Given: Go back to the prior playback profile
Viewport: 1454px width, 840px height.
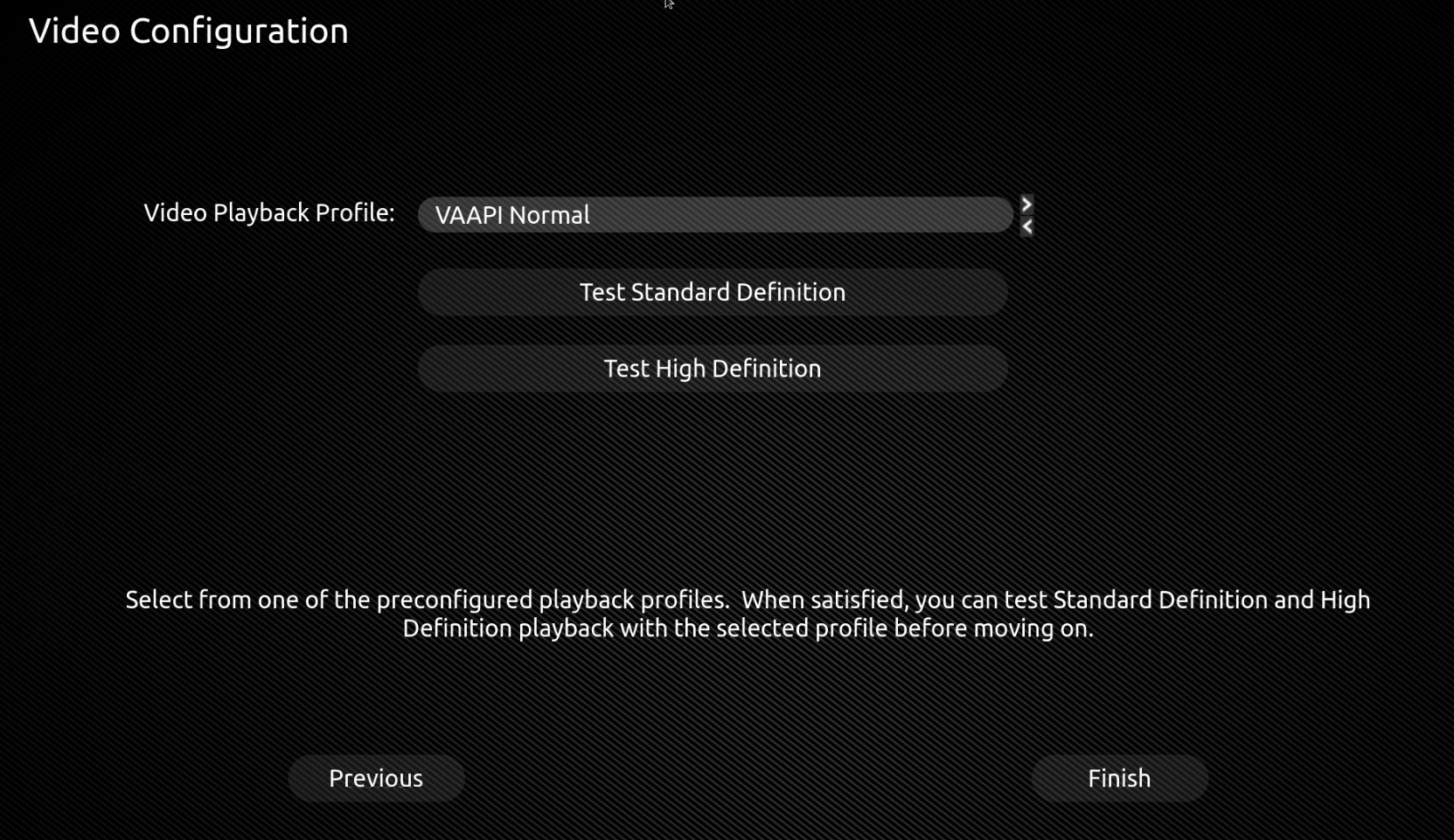Looking at the screenshot, I should (1026, 226).
